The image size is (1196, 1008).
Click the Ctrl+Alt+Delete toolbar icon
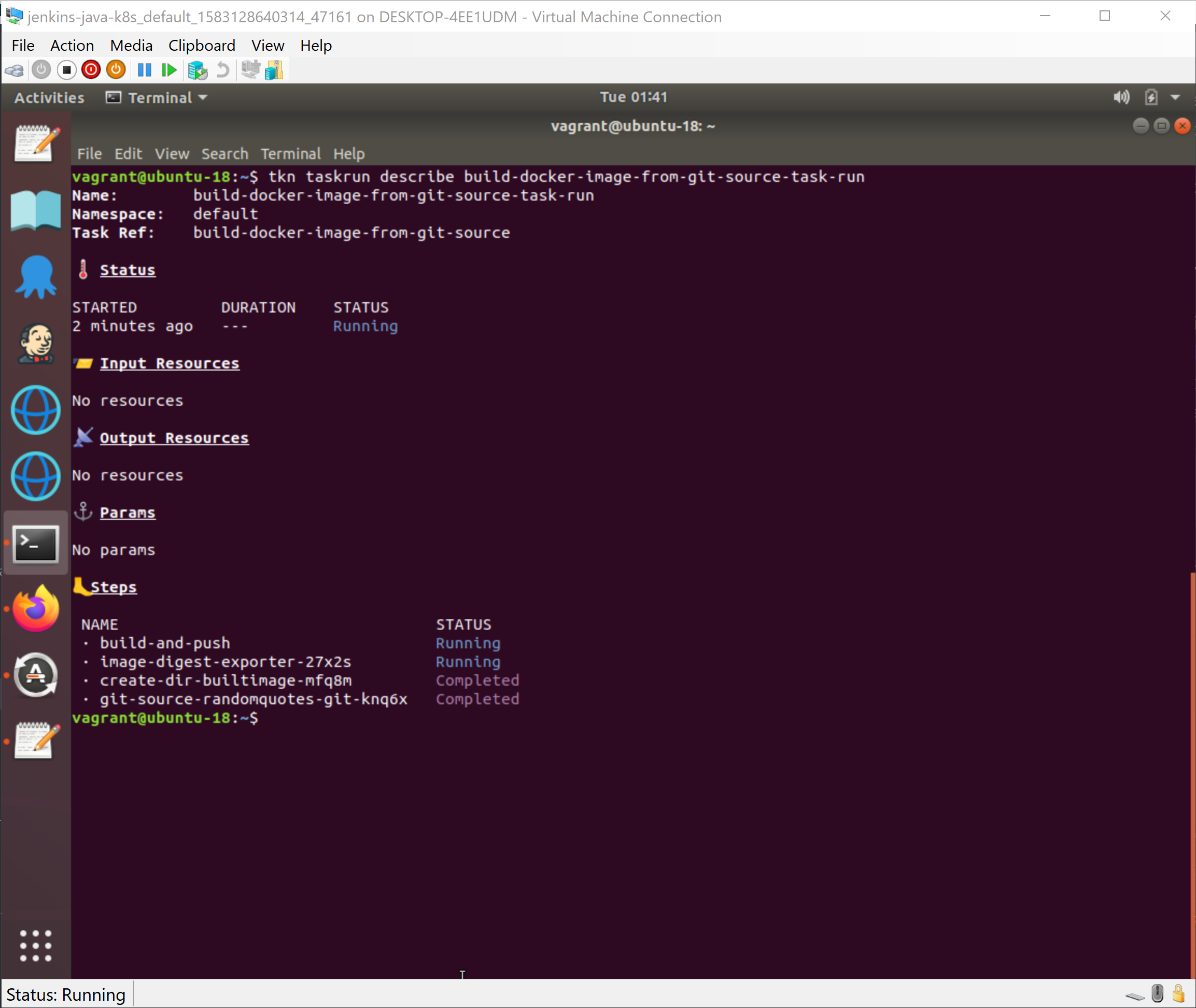[15, 70]
